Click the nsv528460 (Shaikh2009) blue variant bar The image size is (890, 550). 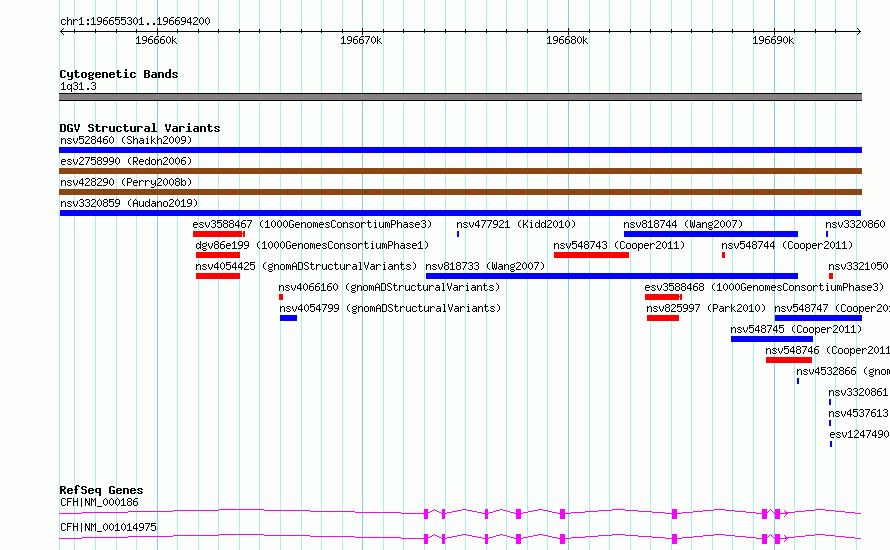(x=460, y=150)
